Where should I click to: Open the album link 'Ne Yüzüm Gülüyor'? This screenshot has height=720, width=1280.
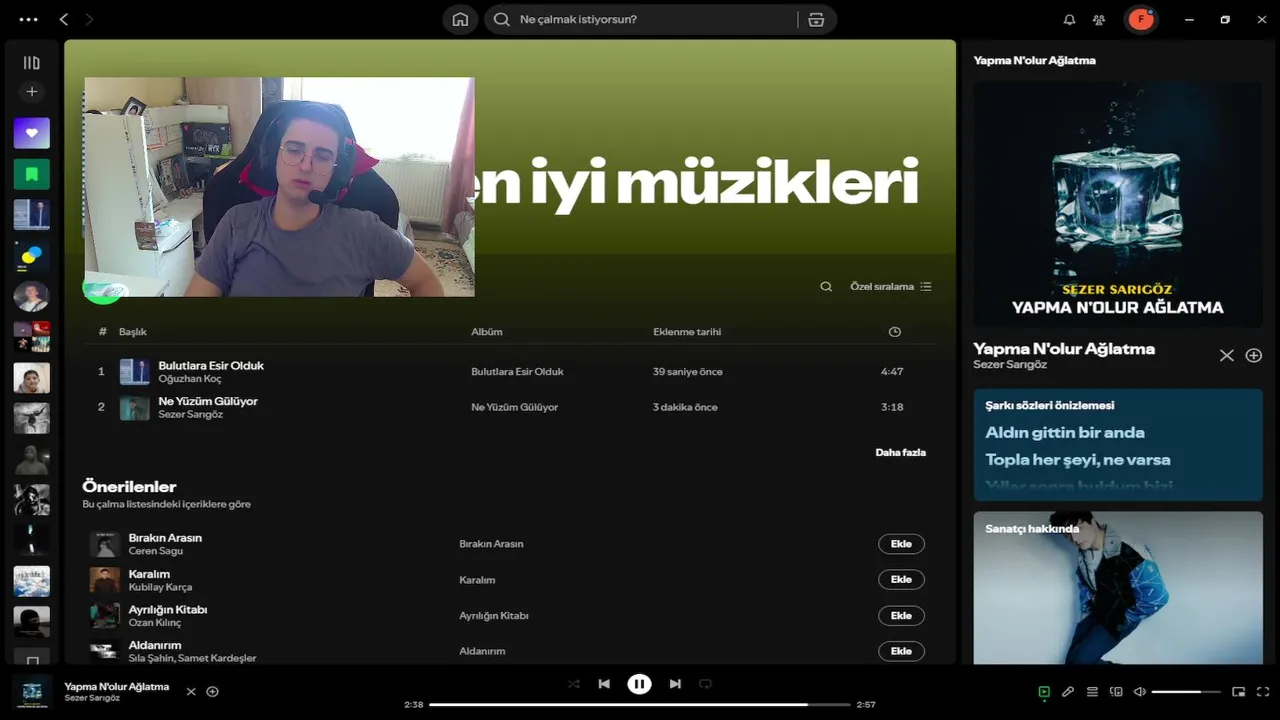point(515,407)
